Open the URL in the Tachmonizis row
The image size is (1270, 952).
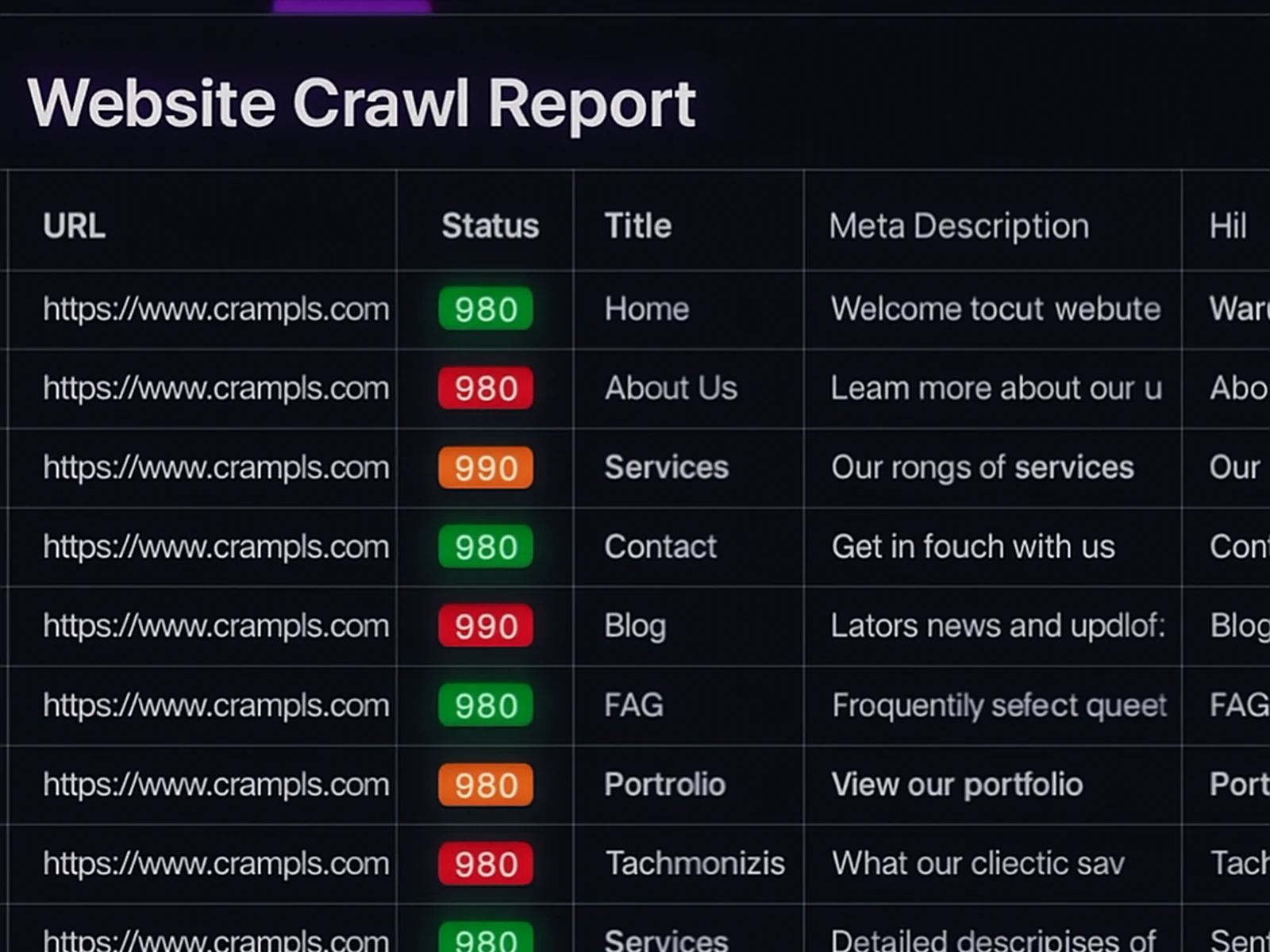click(216, 864)
